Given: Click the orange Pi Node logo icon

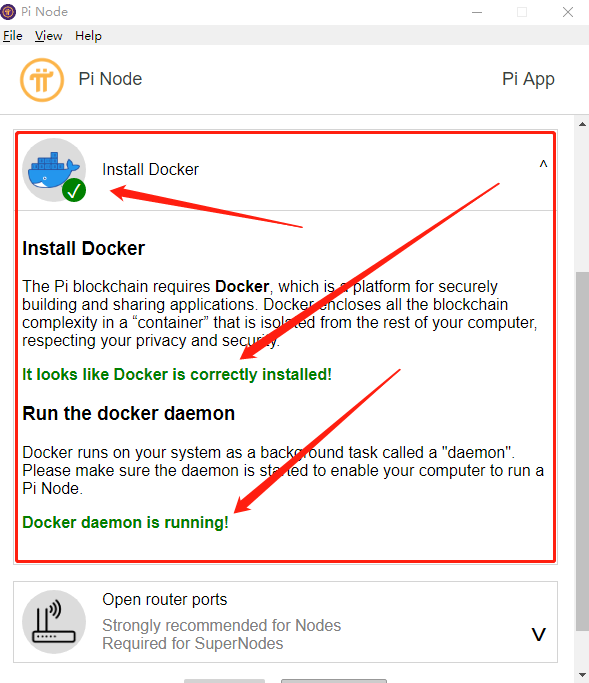Looking at the screenshot, I should coord(42,80).
